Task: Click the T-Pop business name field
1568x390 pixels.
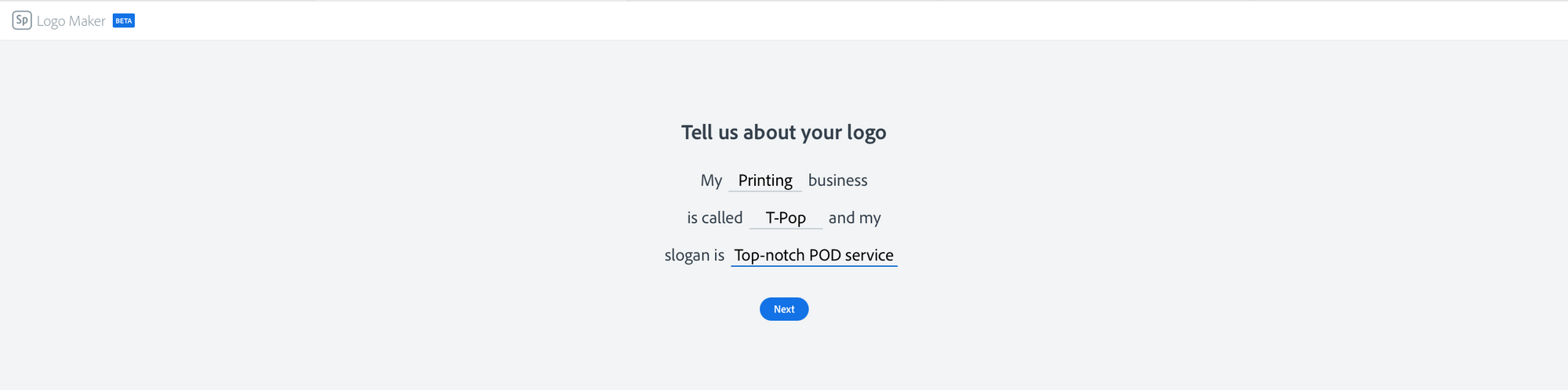Action: click(x=786, y=218)
